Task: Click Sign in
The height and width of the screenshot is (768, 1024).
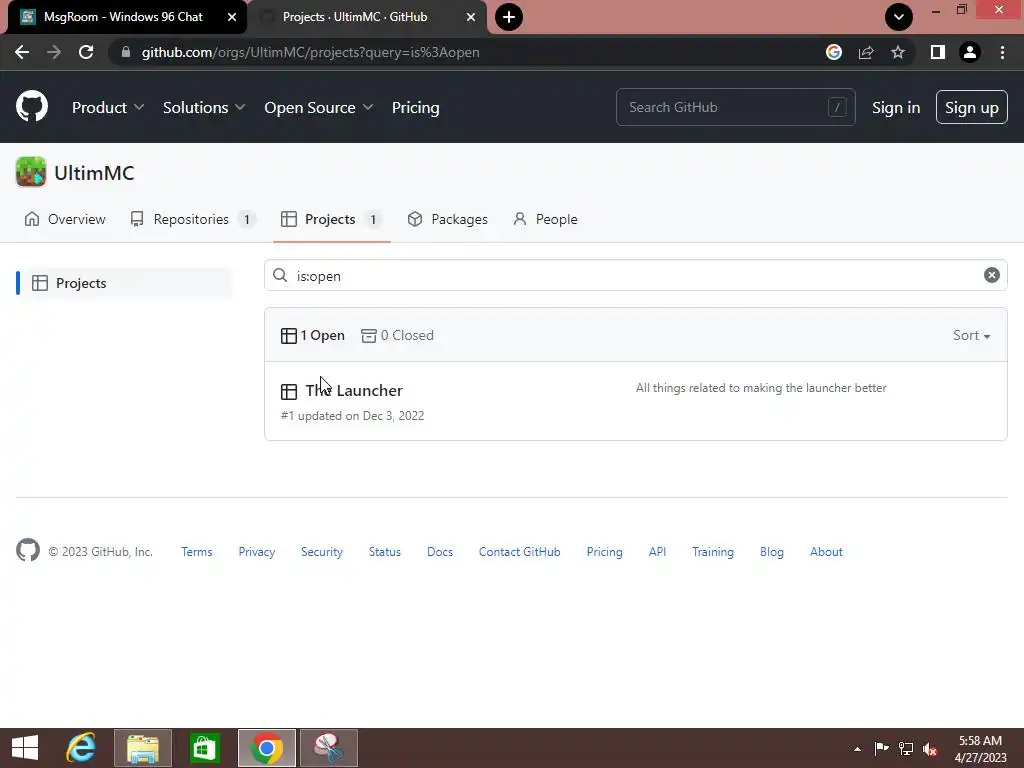Action: (895, 107)
